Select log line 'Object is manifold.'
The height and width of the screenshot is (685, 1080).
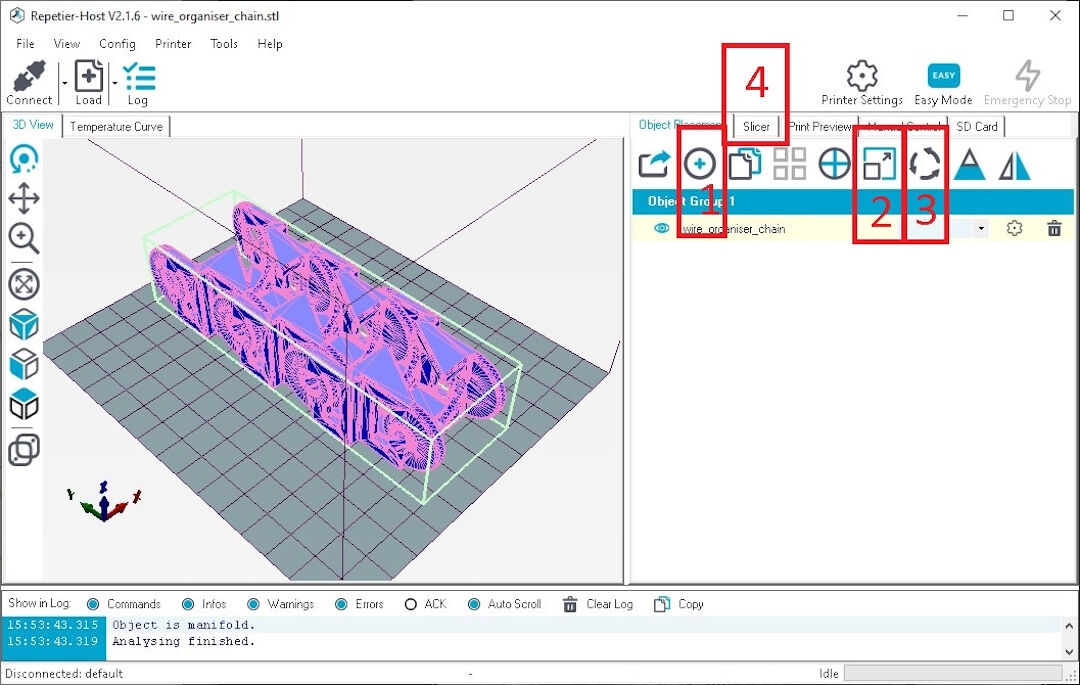[x=183, y=624]
